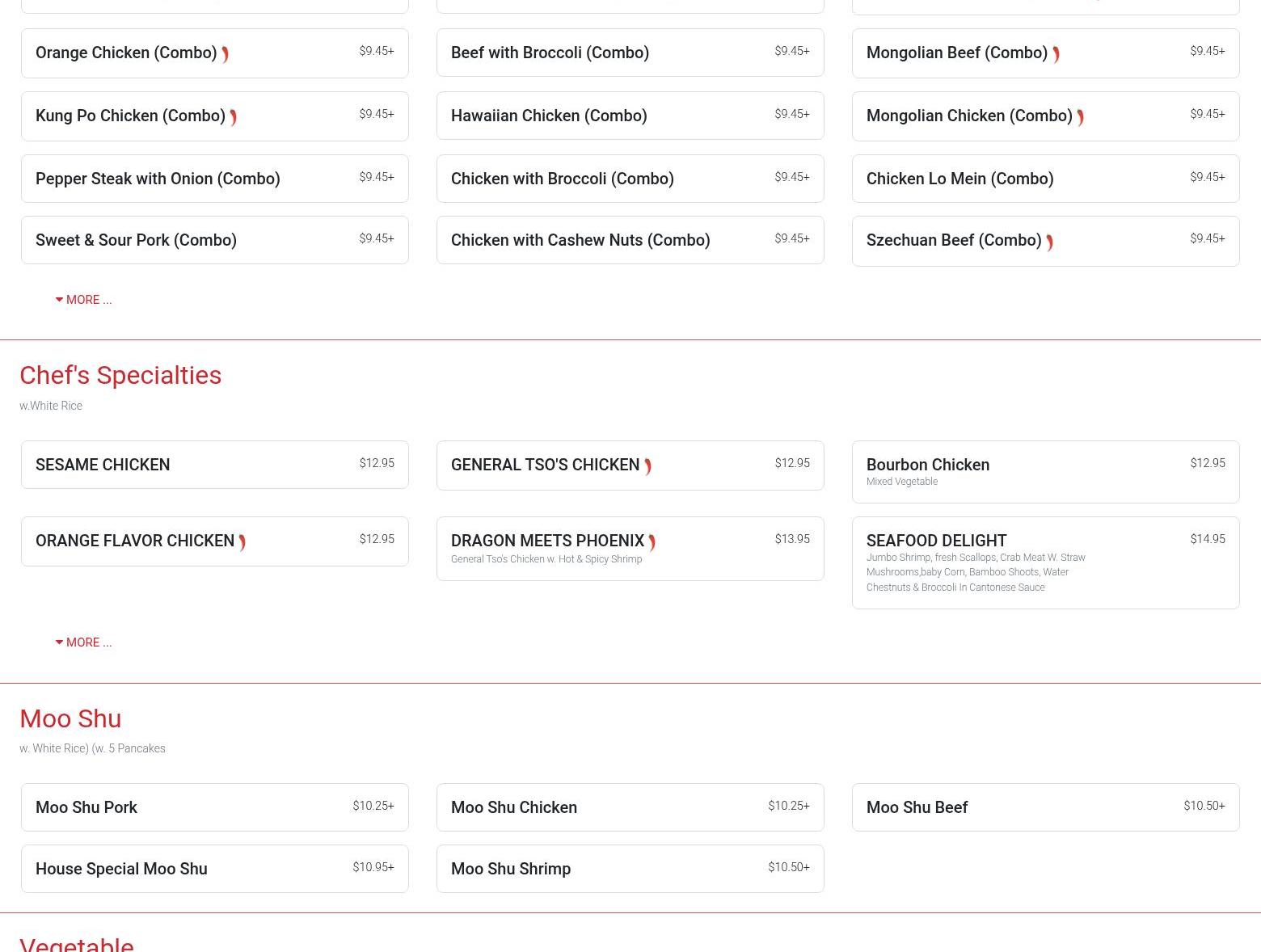Click the spicy icon beside General Tso's Chicken
Image resolution: width=1261 pixels, height=952 pixels.
click(x=647, y=466)
